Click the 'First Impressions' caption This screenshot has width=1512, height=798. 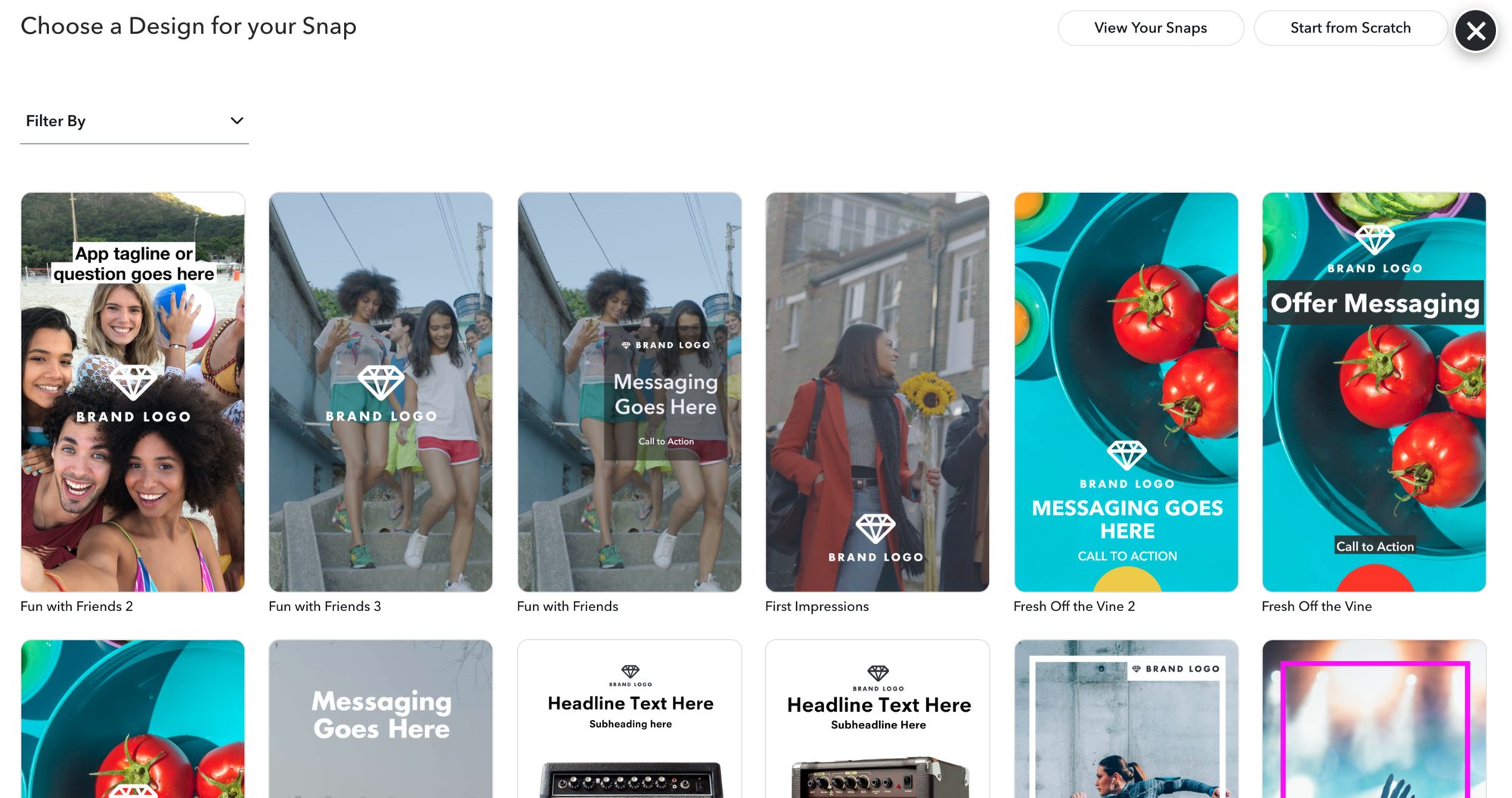817,607
